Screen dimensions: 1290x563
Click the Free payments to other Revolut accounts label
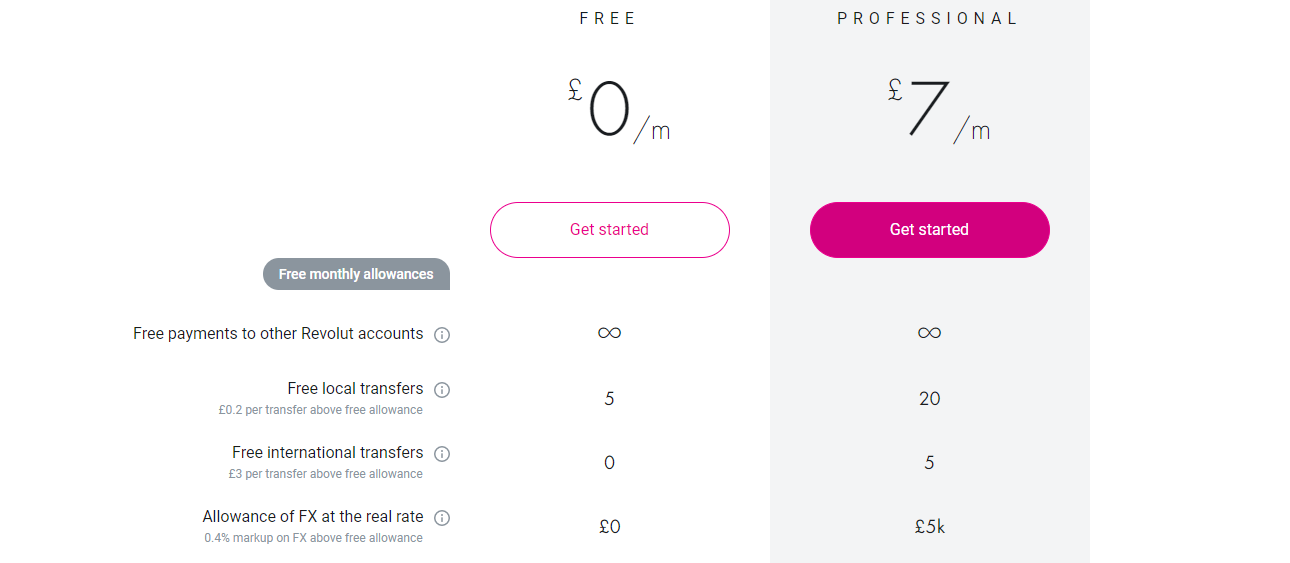278,334
